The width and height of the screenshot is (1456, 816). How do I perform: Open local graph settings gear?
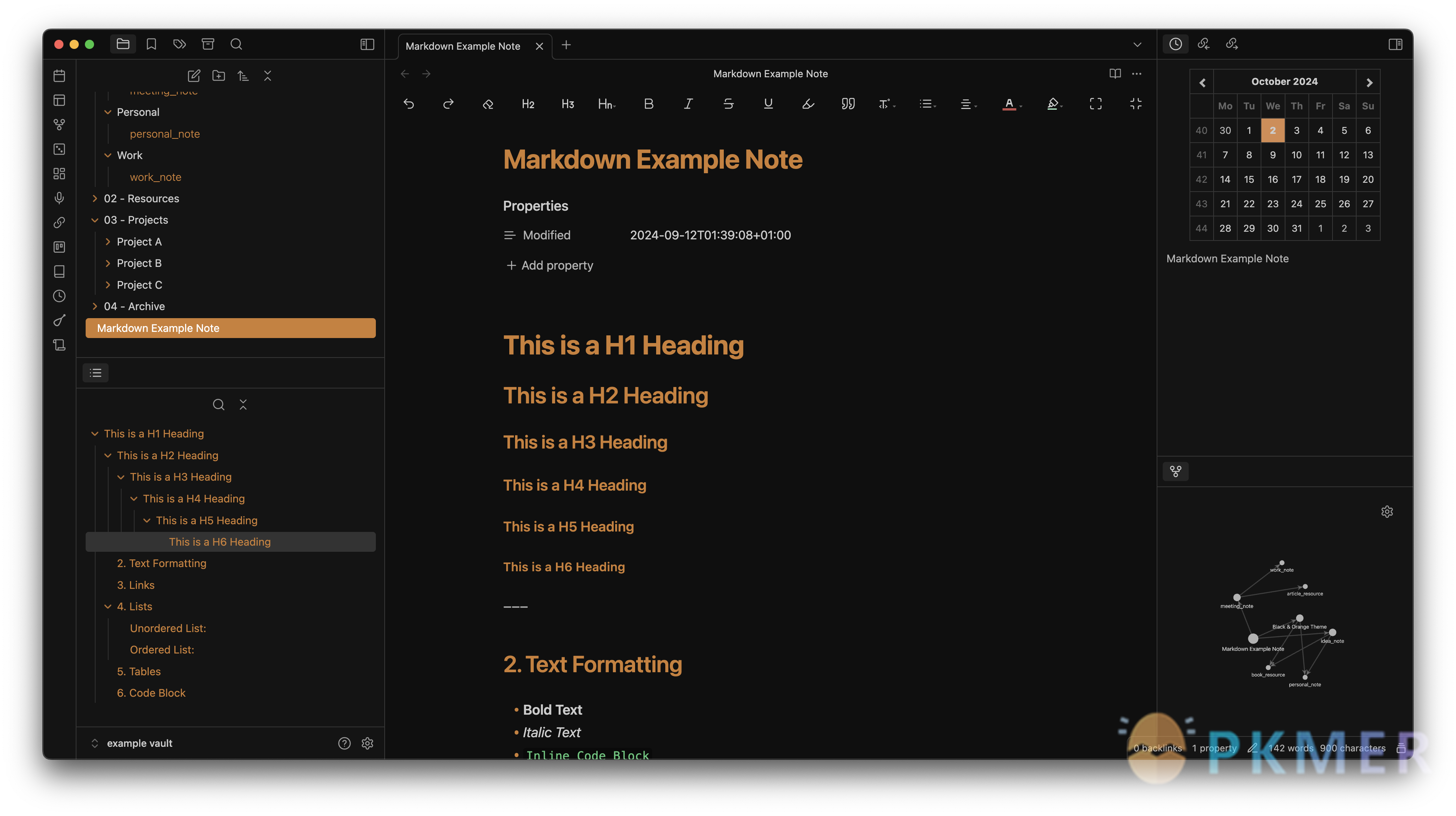[x=1387, y=511]
